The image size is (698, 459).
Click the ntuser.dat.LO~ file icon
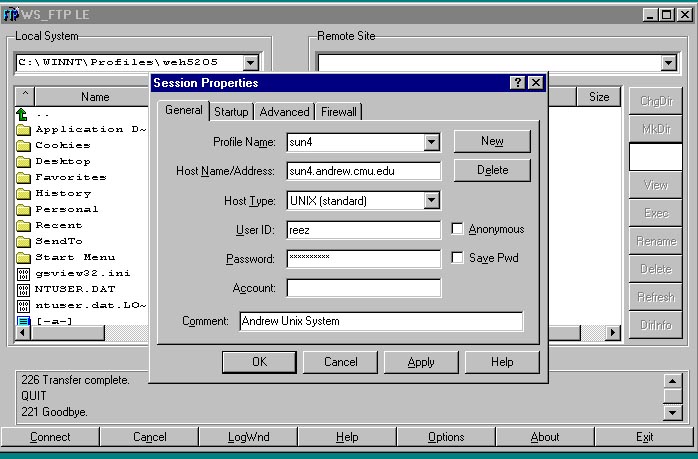[x=23, y=306]
